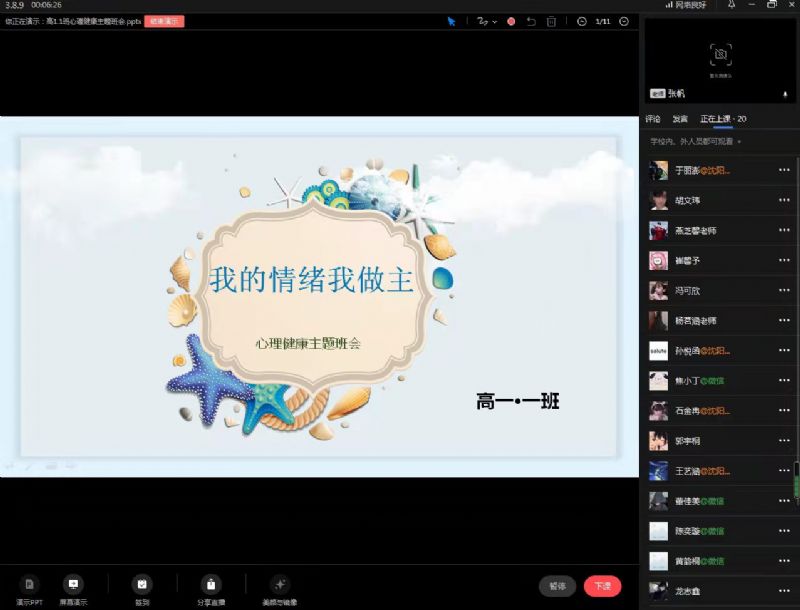
Task: Select the mouse pointer tool in toolbar
Action: point(451,21)
